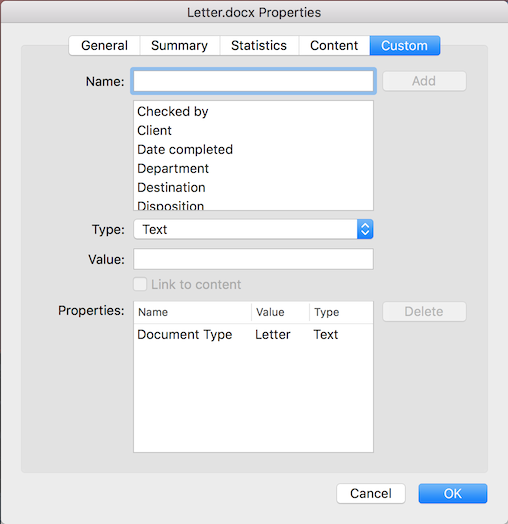Select the 'Document Type' property row
508x524 pixels.
(253, 335)
